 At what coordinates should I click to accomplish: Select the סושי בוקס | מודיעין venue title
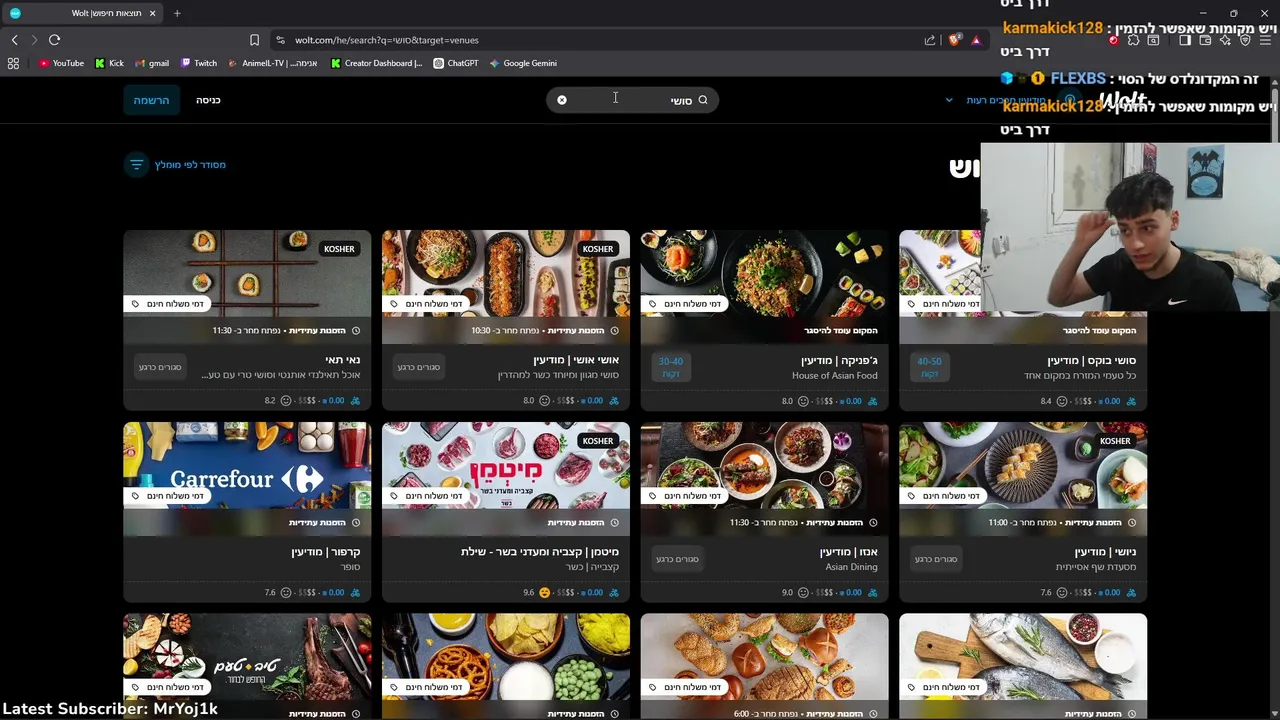pyautogui.click(x=1091, y=360)
